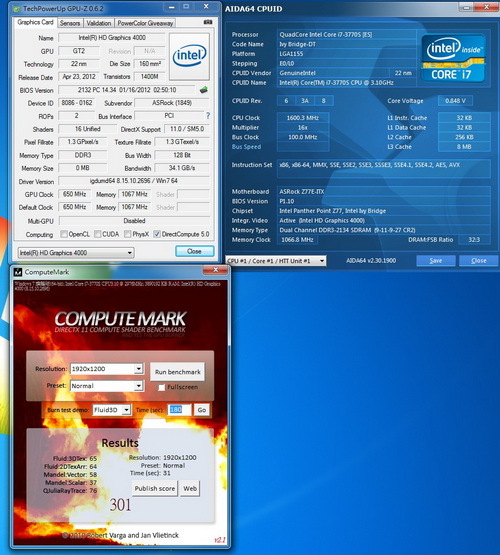The height and width of the screenshot is (555, 500).
Task: Click the Multi-GPU Disabled field
Action: pyautogui.click(x=134, y=221)
